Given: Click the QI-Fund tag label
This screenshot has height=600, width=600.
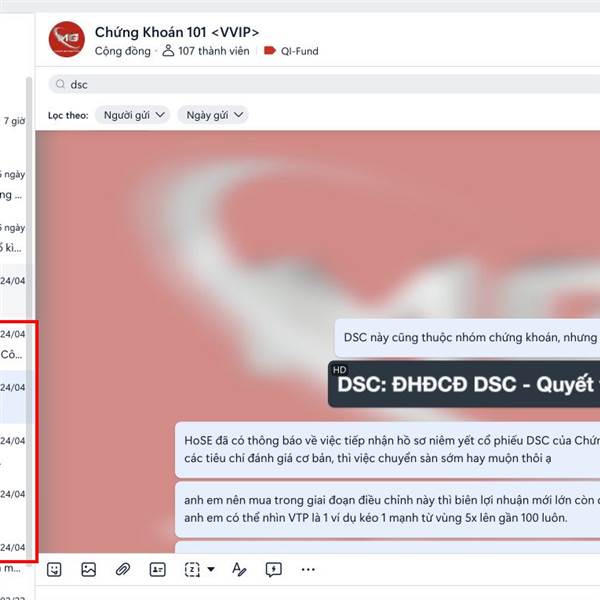Looking at the screenshot, I should pyautogui.click(x=291, y=51).
